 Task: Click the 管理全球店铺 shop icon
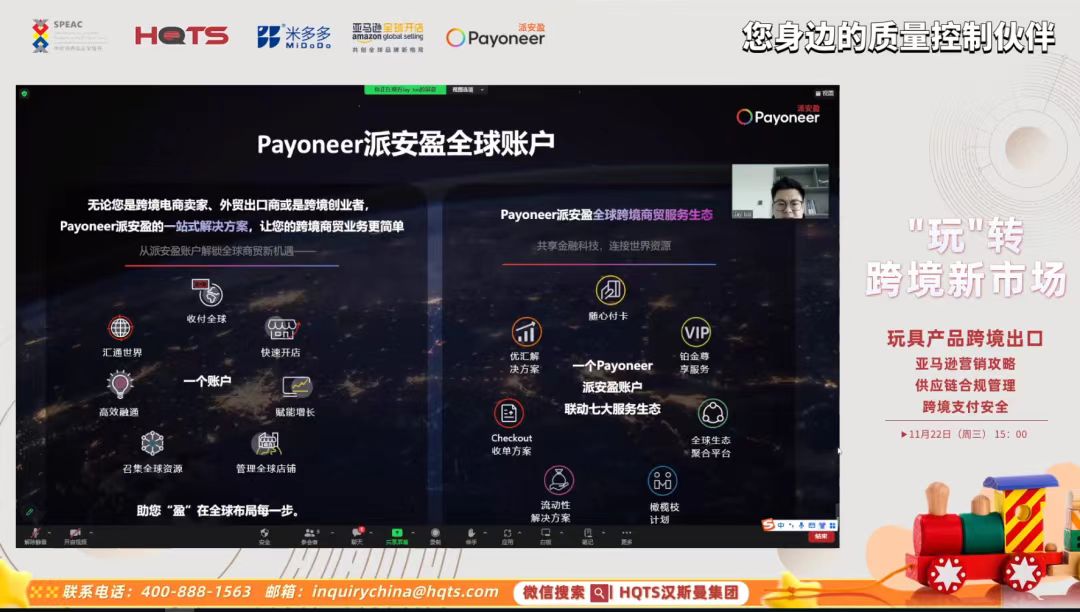(x=267, y=444)
